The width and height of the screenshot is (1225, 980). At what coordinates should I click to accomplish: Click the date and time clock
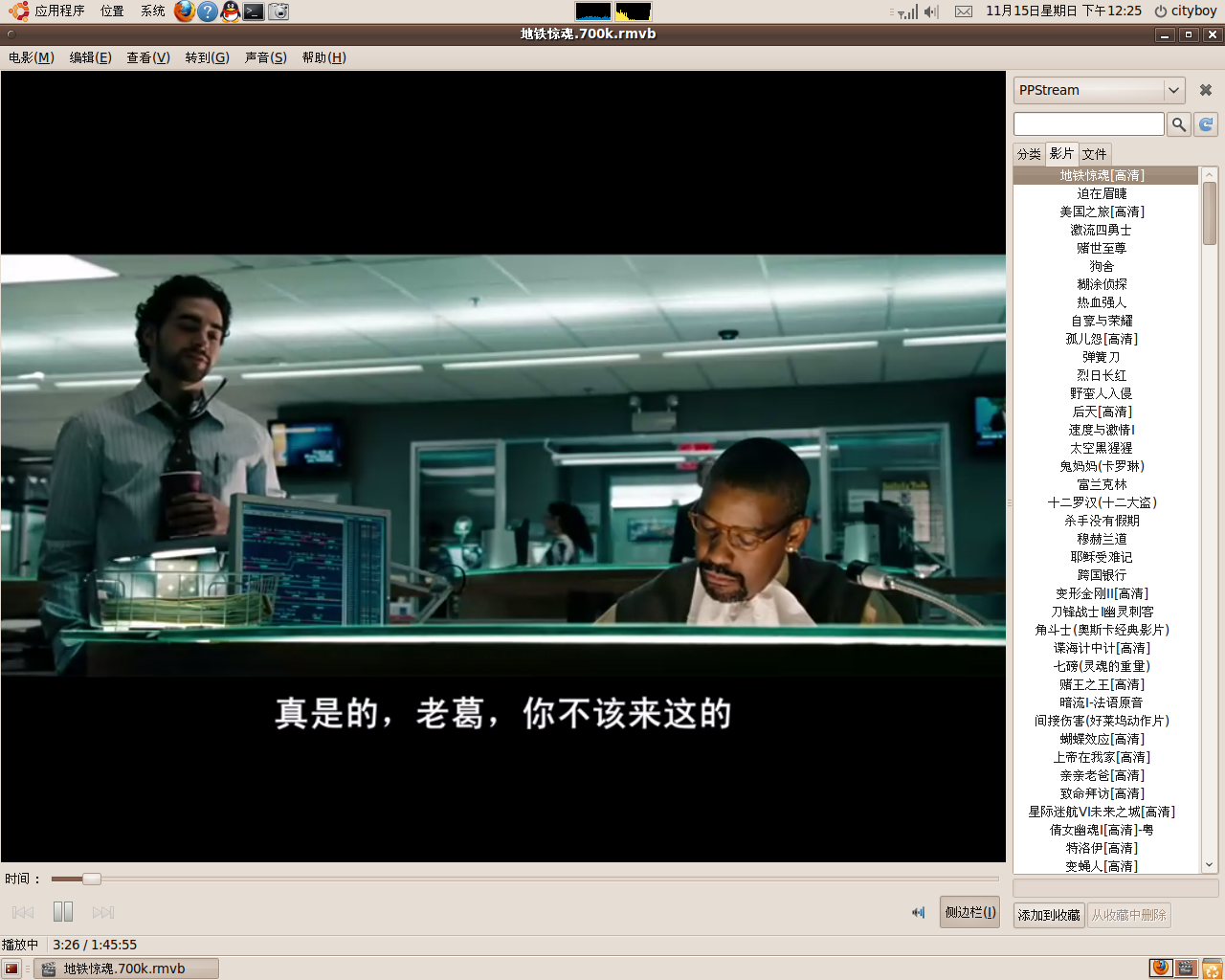click(1063, 11)
